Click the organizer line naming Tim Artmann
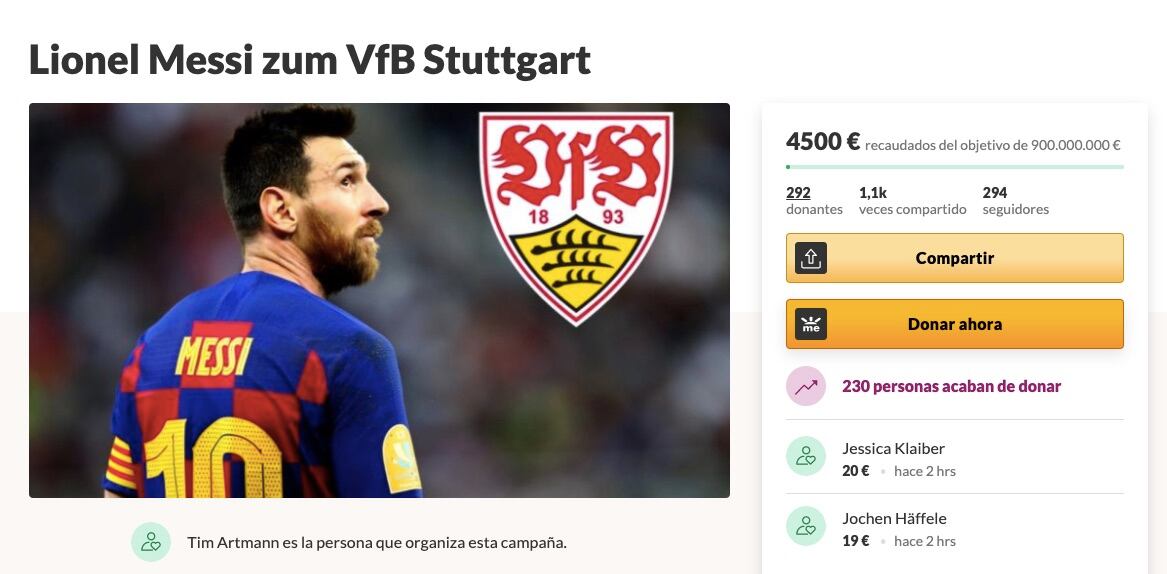The height and width of the screenshot is (574, 1167). tap(377, 542)
